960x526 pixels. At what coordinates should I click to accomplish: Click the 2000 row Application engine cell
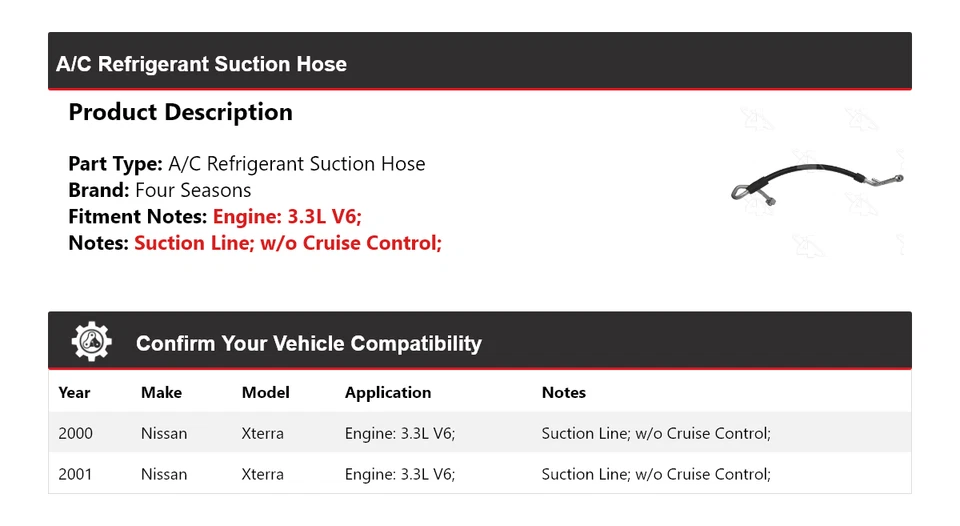pyautogui.click(x=400, y=434)
